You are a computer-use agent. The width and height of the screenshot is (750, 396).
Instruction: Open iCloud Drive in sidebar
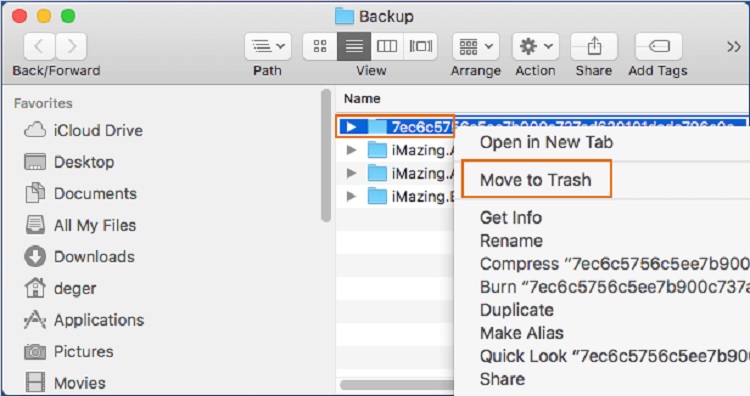pos(83,130)
